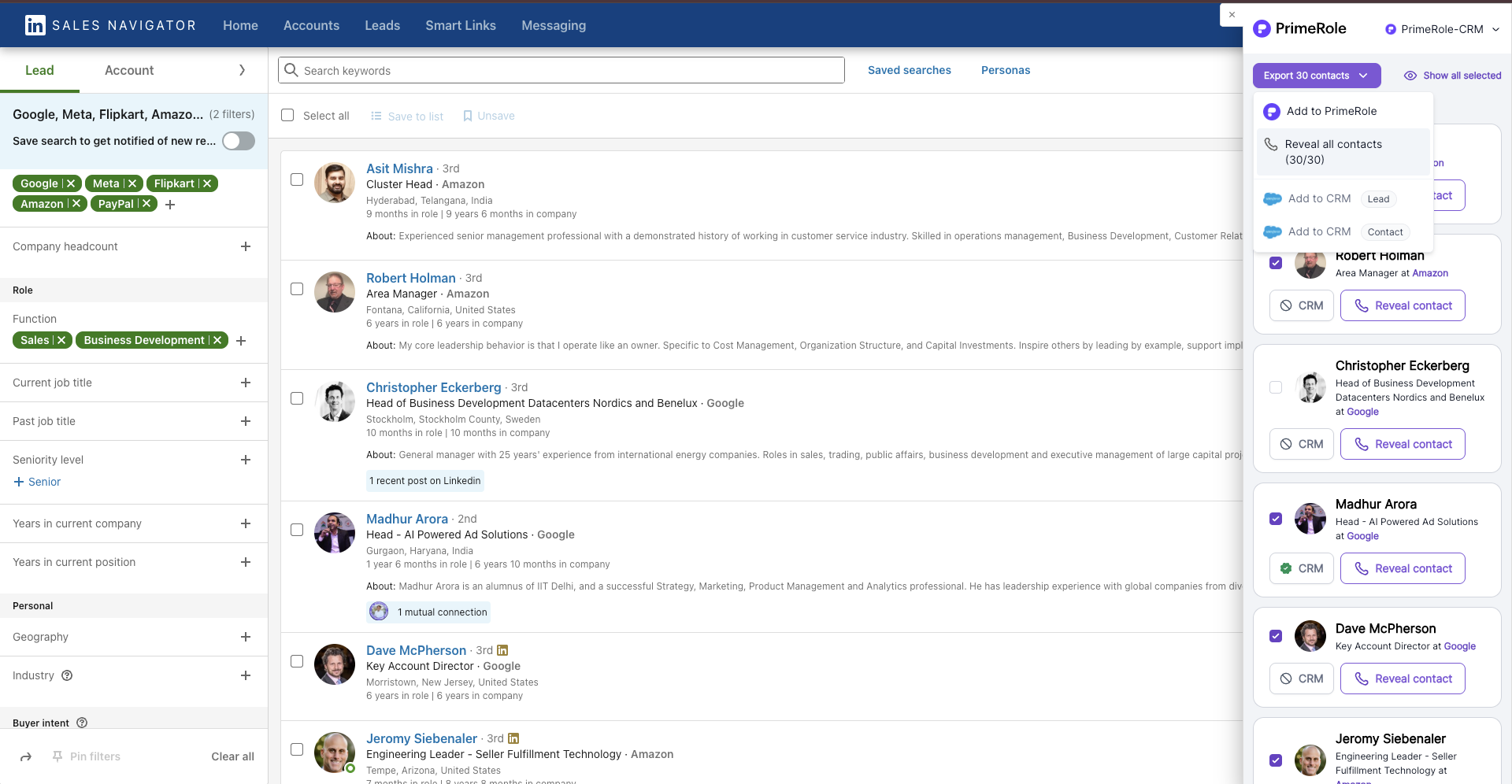1512x784 pixels.
Task: Add another company with plus icon
Action: (x=170, y=205)
